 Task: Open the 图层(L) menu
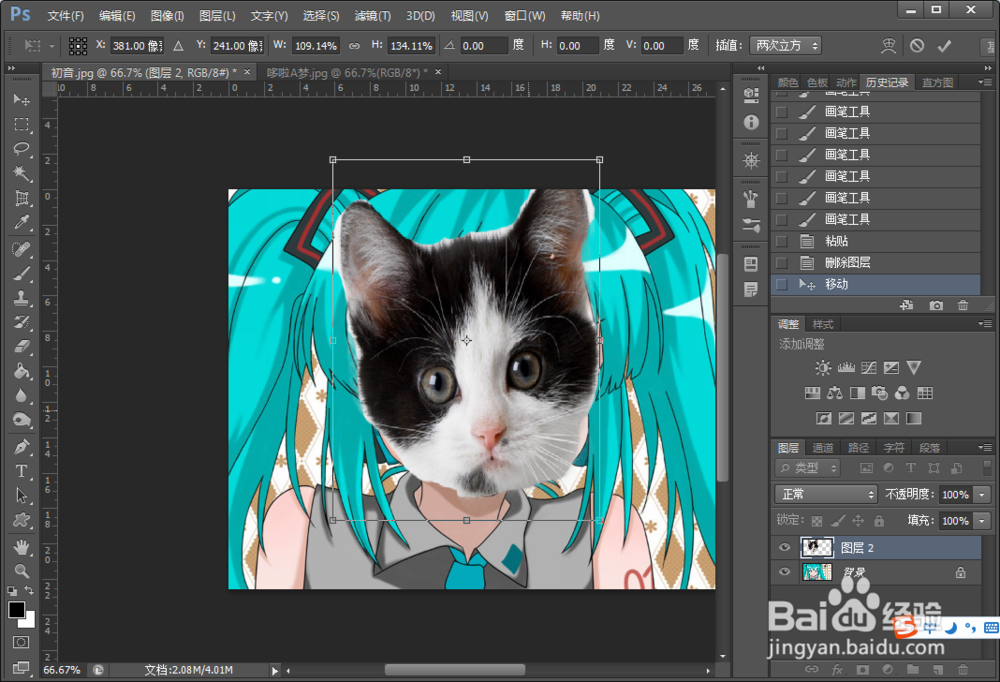click(217, 16)
